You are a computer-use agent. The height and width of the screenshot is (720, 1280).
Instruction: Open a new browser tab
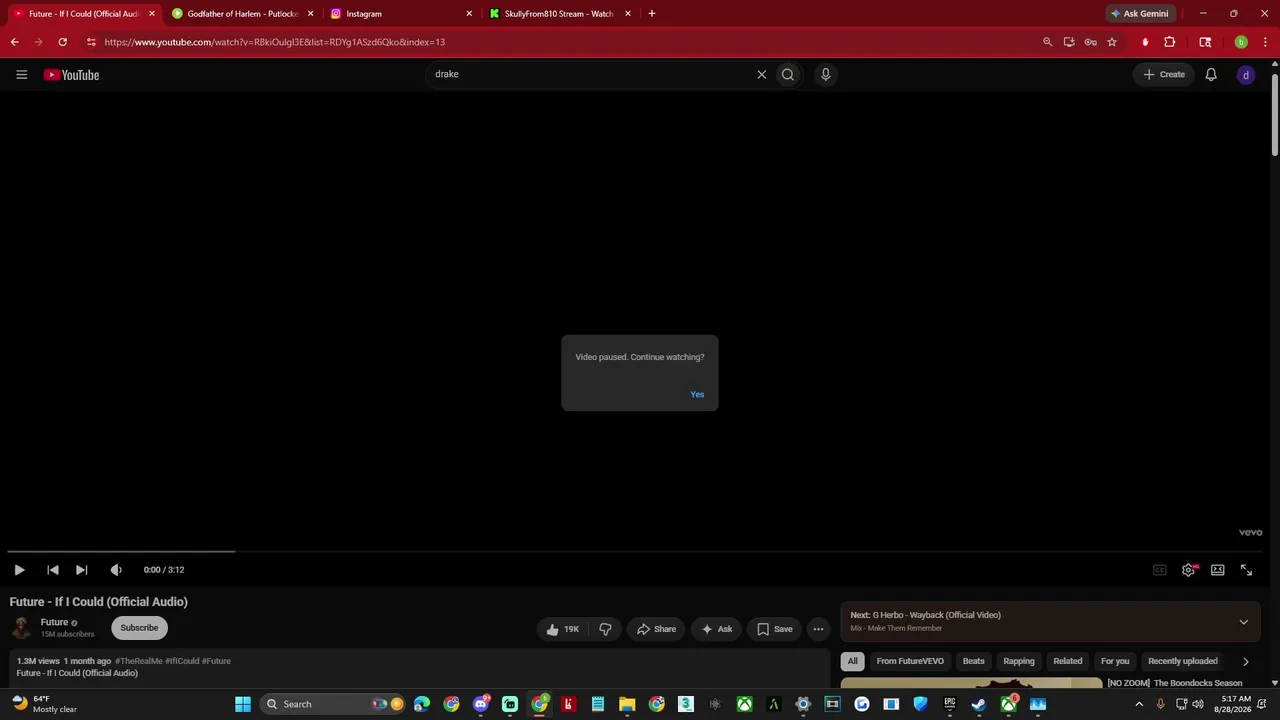click(652, 14)
